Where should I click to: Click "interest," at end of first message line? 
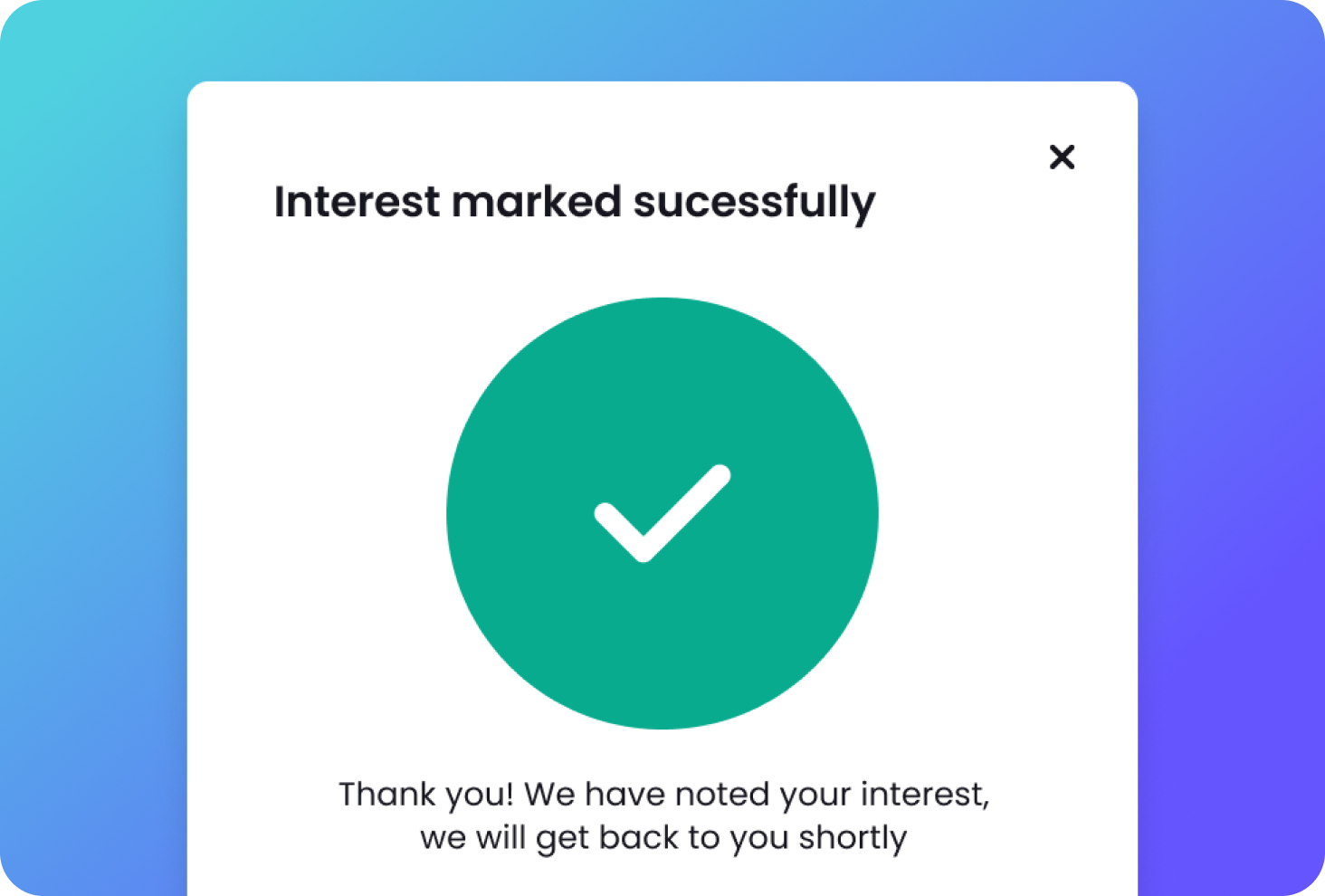tap(924, 795)
